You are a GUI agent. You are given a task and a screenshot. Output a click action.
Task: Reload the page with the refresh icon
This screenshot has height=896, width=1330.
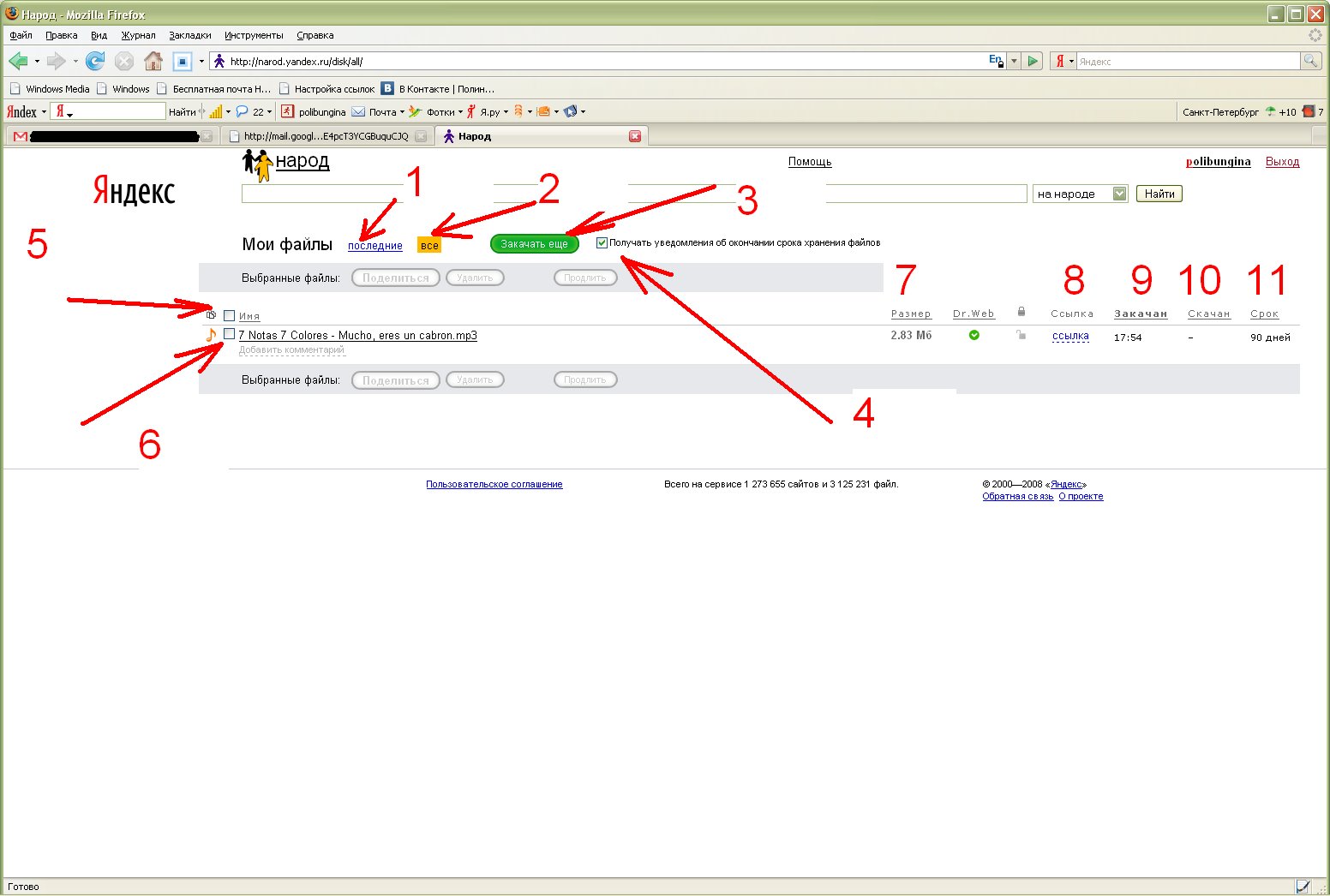click(95, 61)
